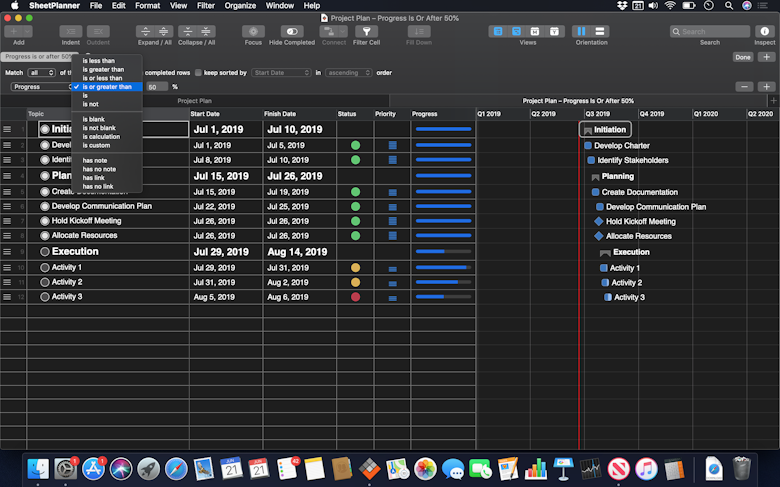The image size is (780, 487).
Task: Click the progress bar of Execution row
Action: [443, 252]
